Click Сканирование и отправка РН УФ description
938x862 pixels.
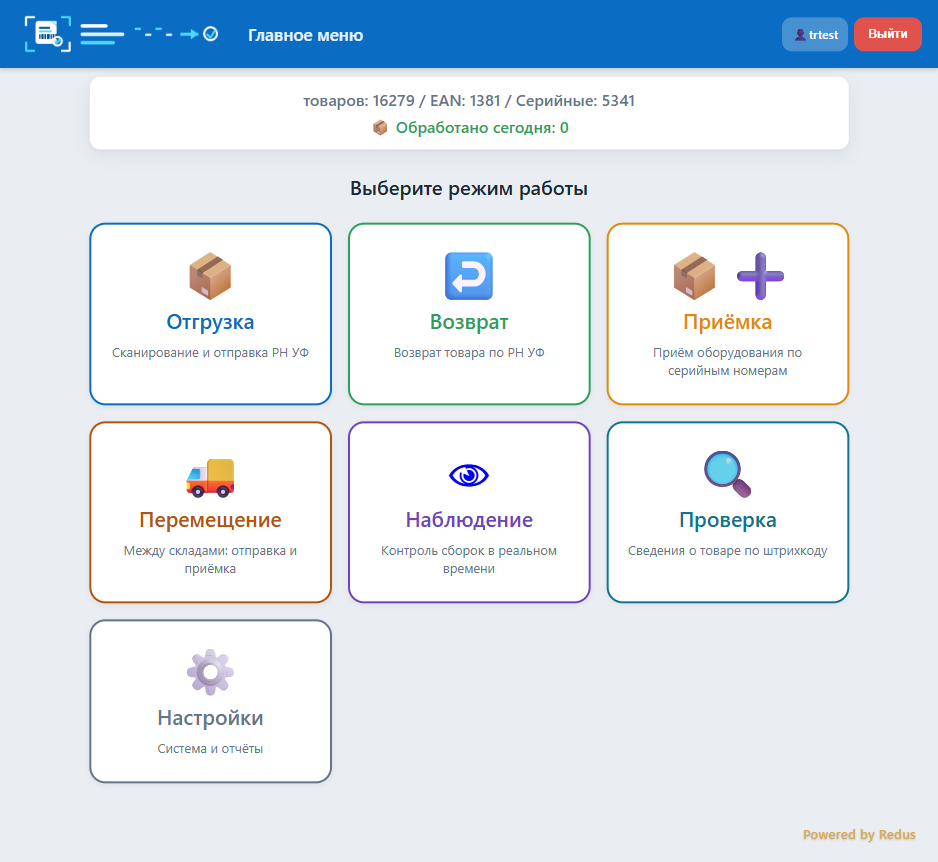click(x=210, y=352)
